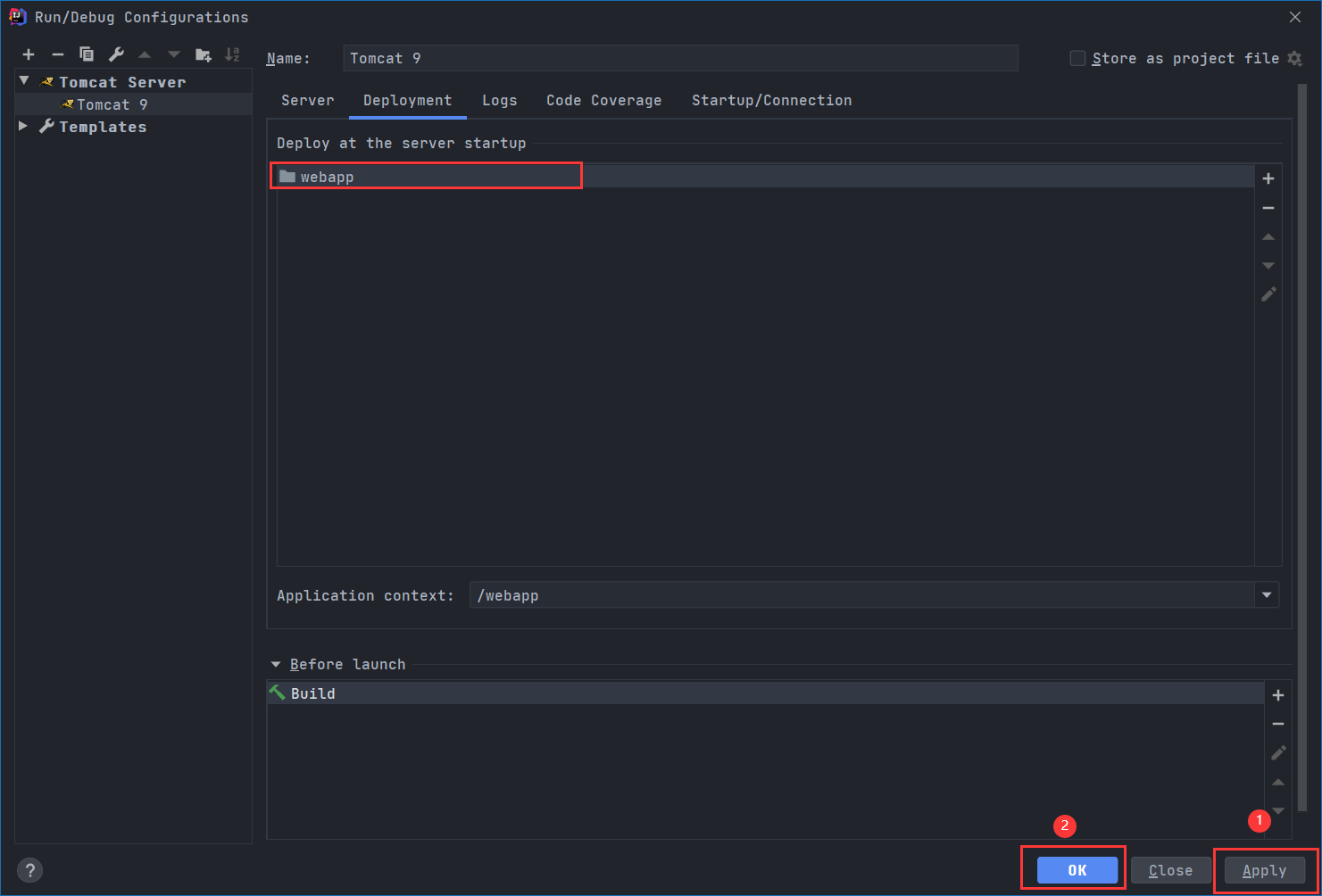Remove webapp deployment with minus button
This screenshot has height=896, width=1322.
tap(1268, 208)
